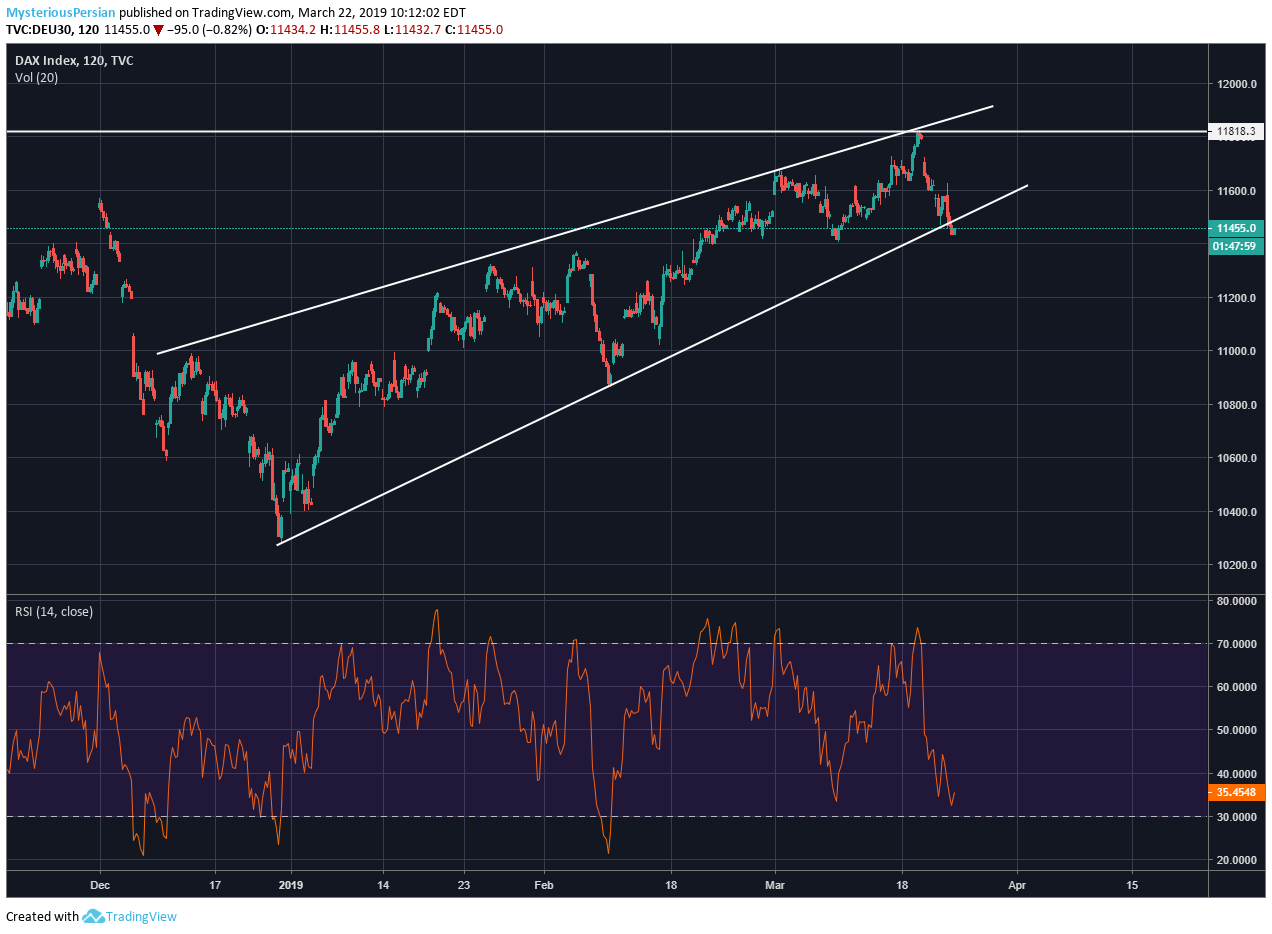Click the 10200.0 price axis label
Screen dimensions: 1272x934
tap(1236, 565)
